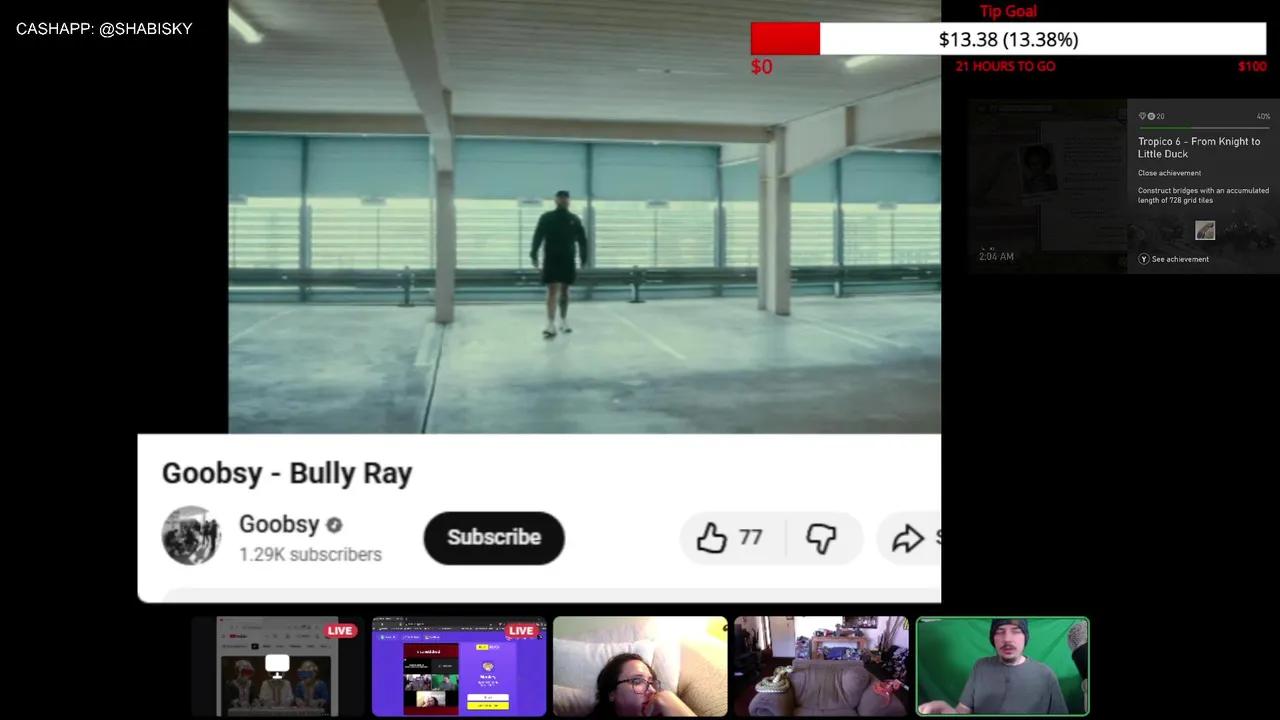Select the living room couch webcam thumbnail
The width and height of the screenshot is (1280, 720).
tap(821, 667)
